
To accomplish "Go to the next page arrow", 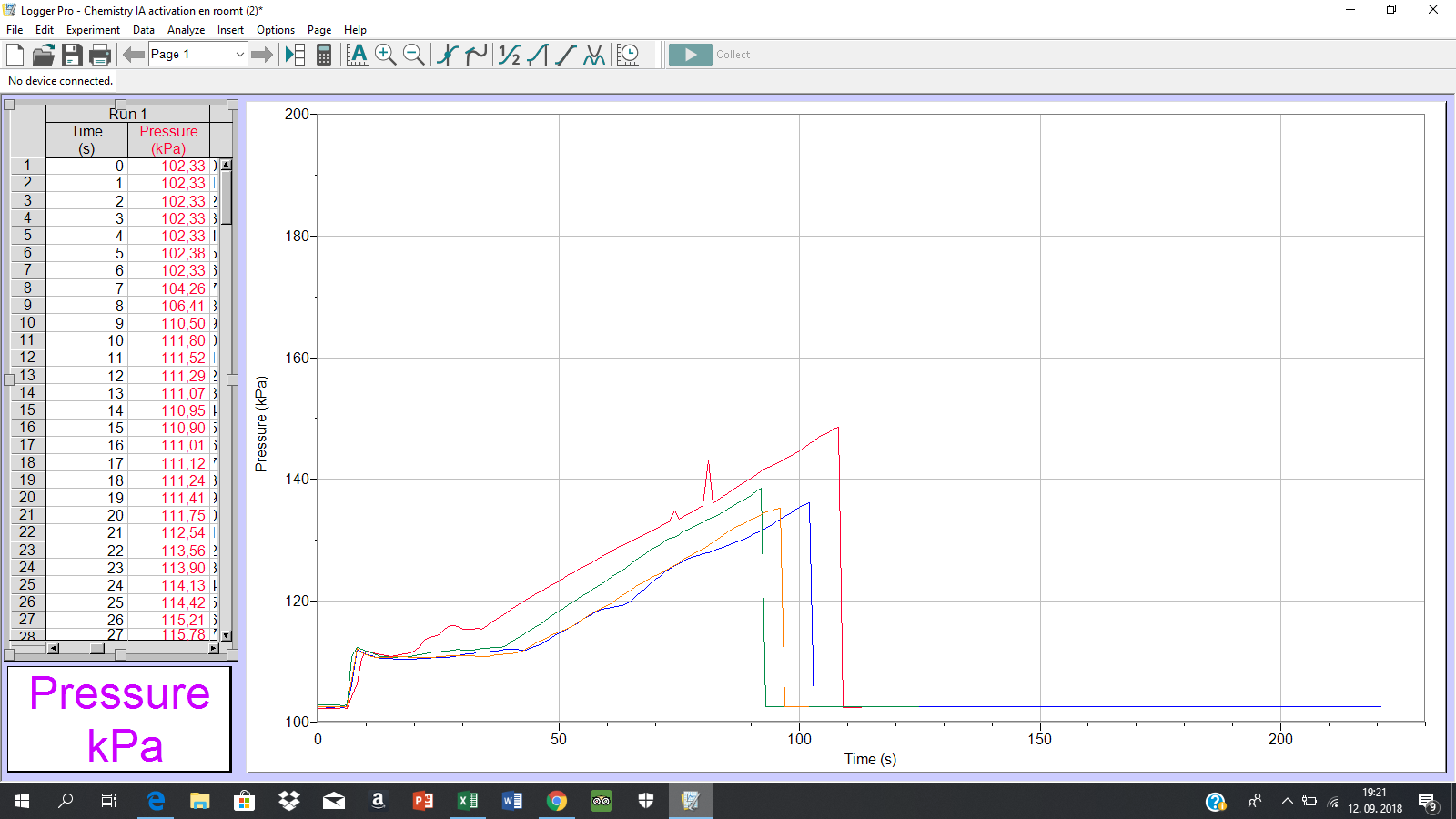I will point(262,55).
